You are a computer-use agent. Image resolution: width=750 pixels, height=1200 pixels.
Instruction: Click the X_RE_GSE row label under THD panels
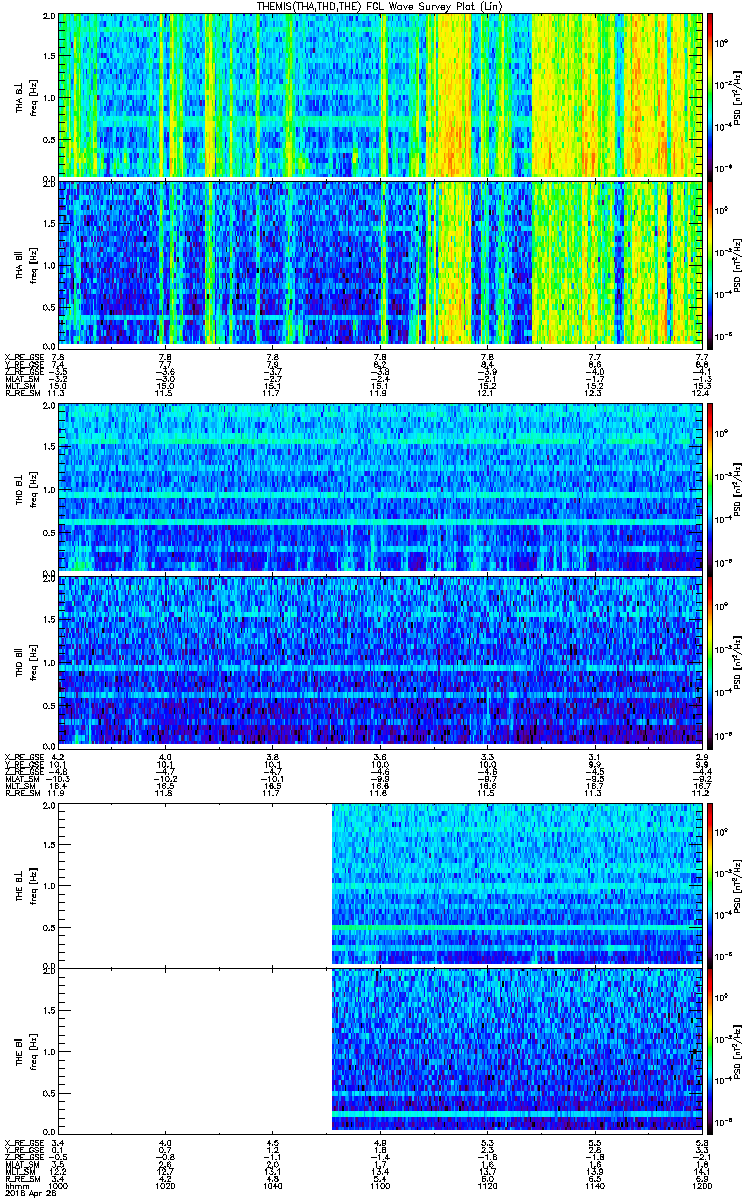coord(23,755)
